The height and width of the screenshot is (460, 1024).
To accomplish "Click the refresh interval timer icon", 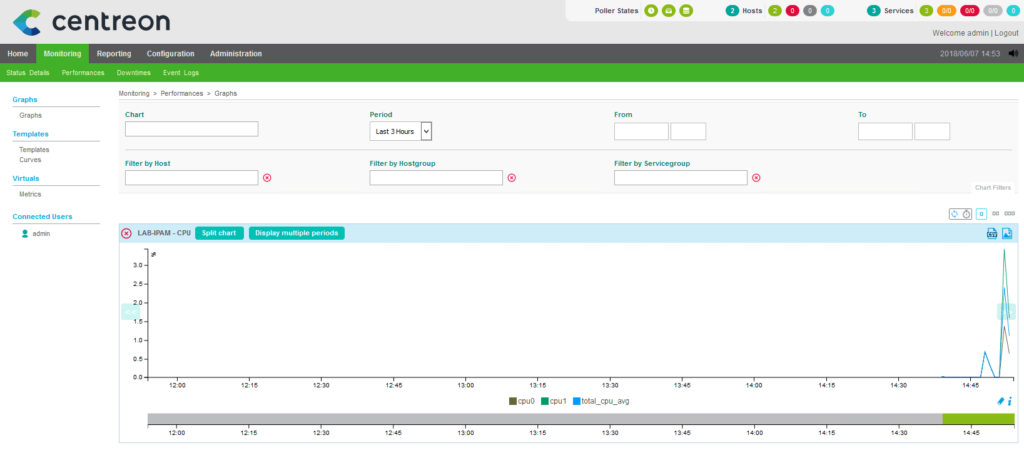I will point(967,214).
